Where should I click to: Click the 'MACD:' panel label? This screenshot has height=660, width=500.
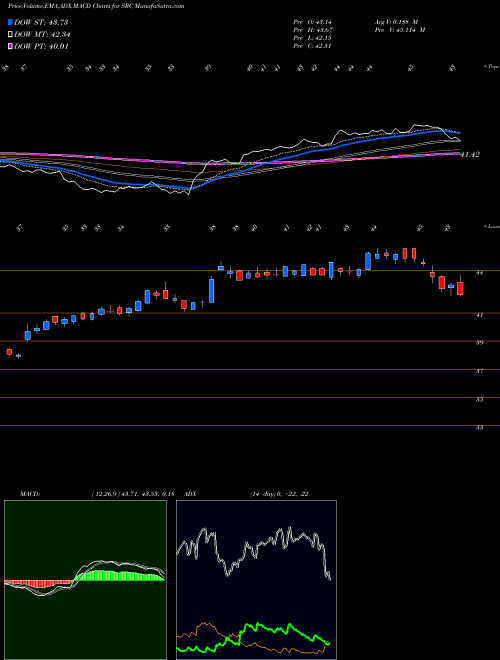click(x=29, y=494)
